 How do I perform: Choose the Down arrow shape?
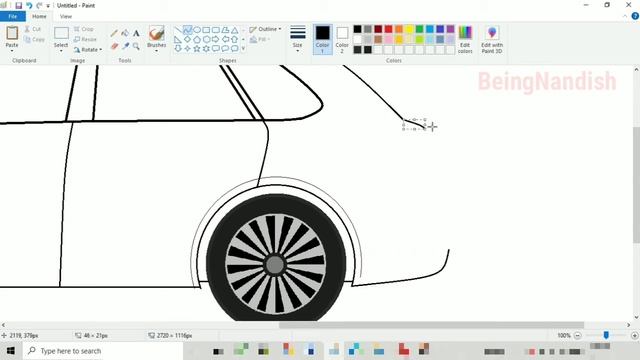click(x=178, y=49)
